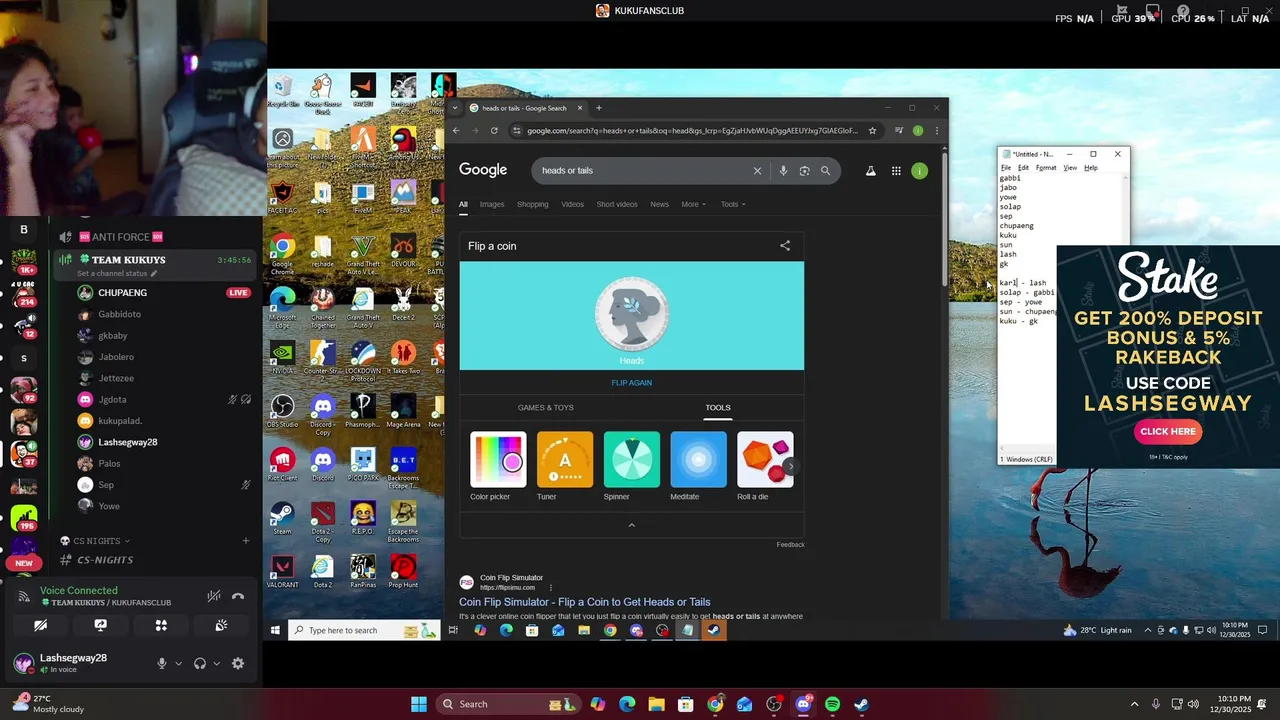Click Windows 11 Start button

(419, 704)
